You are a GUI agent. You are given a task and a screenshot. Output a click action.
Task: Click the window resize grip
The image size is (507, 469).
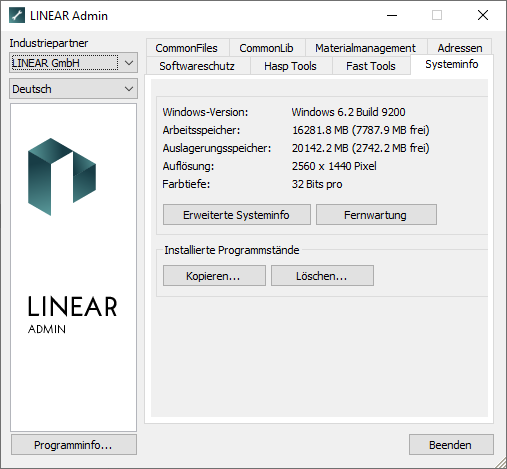click(x=501, y=463)
